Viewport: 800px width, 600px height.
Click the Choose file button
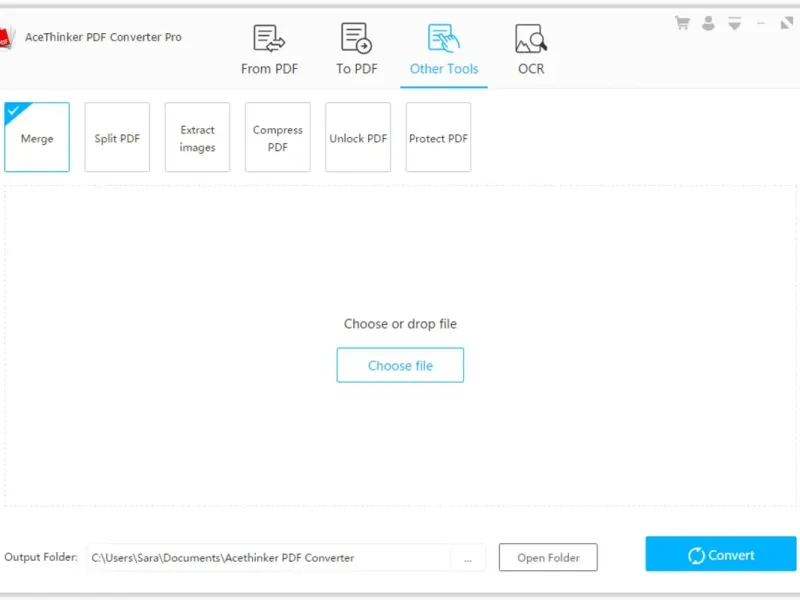400,365
